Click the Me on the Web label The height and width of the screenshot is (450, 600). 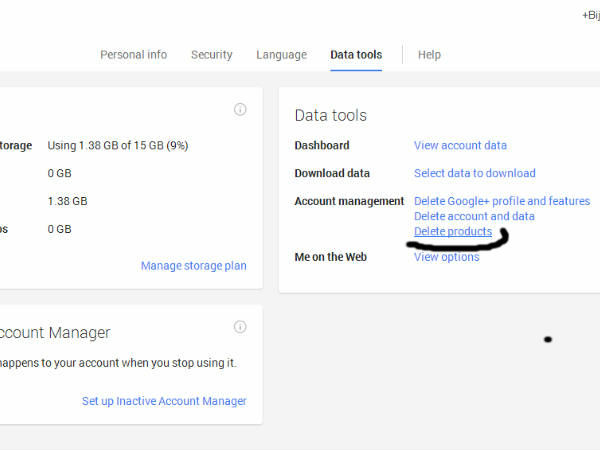point(331,257)
